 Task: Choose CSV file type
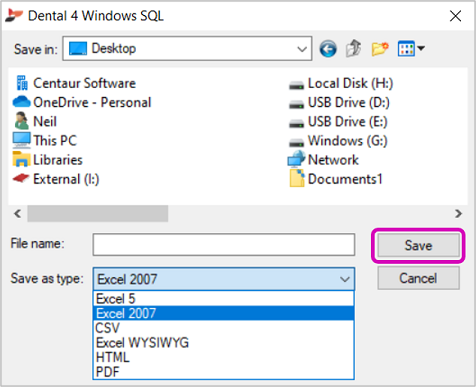(x=223, y=328)
